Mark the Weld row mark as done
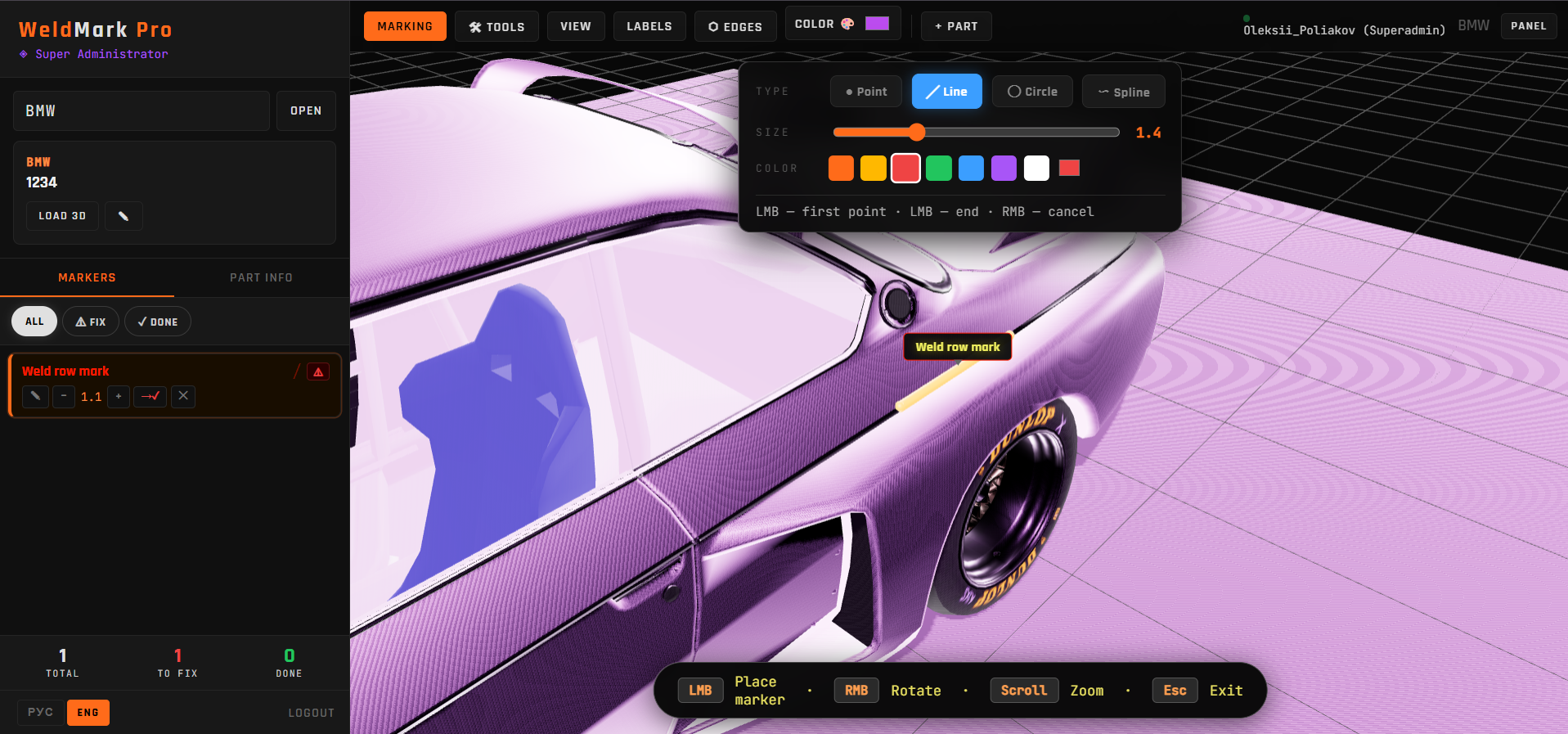 (x=151, y=396)
